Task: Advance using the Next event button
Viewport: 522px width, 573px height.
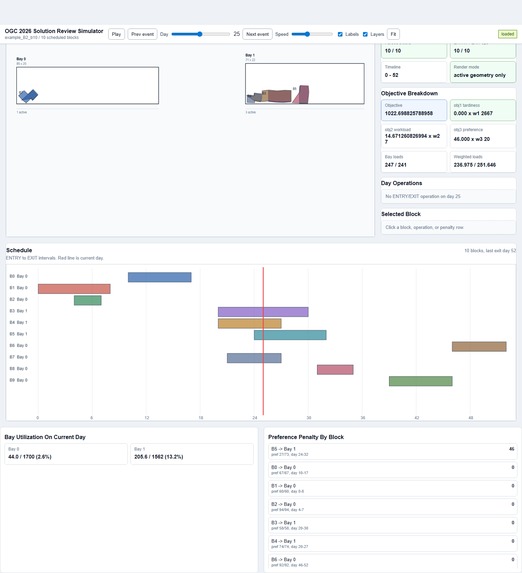Action: coord(257,34)
